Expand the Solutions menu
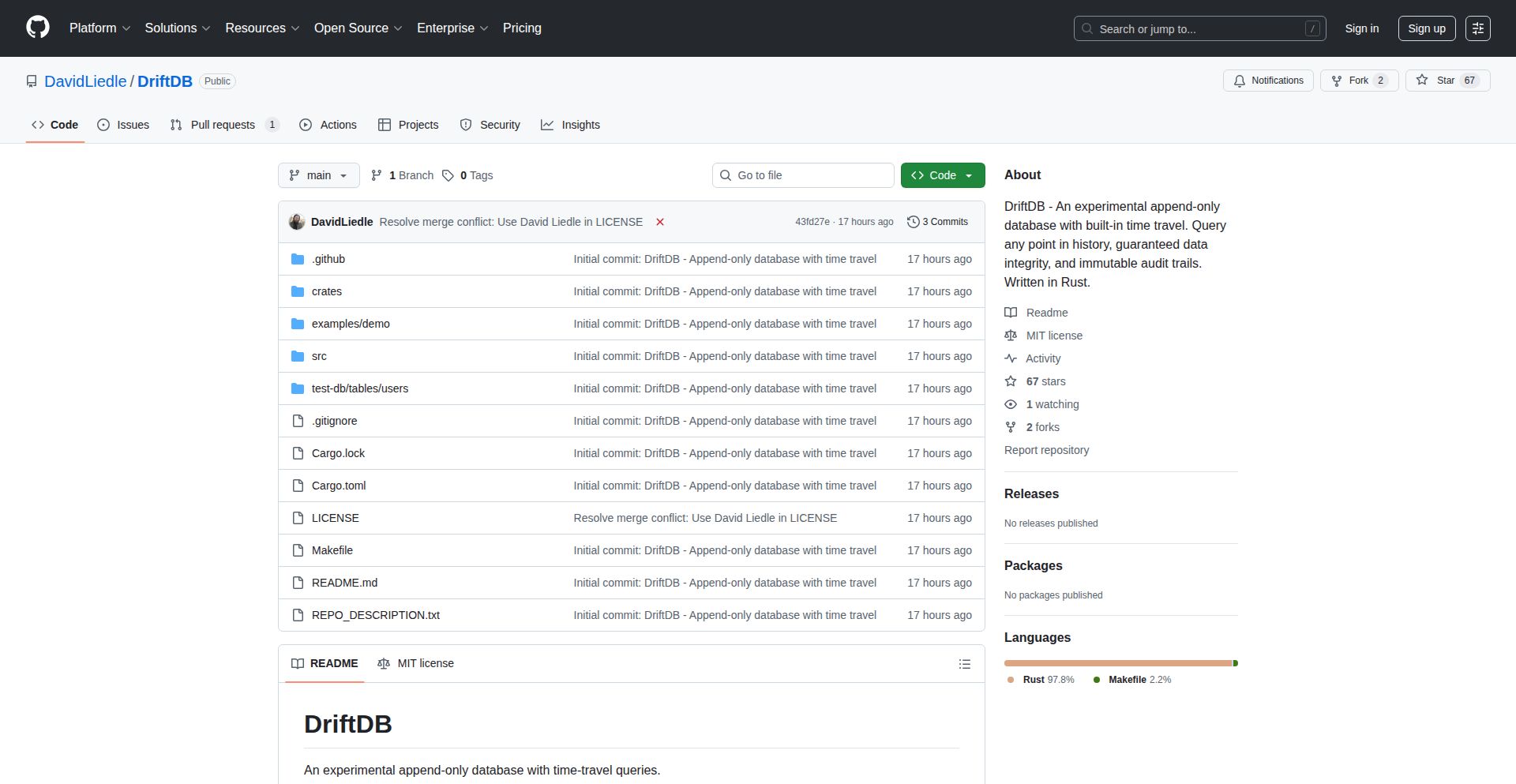This screenshot has width=1516, height=784. point(178,28)
